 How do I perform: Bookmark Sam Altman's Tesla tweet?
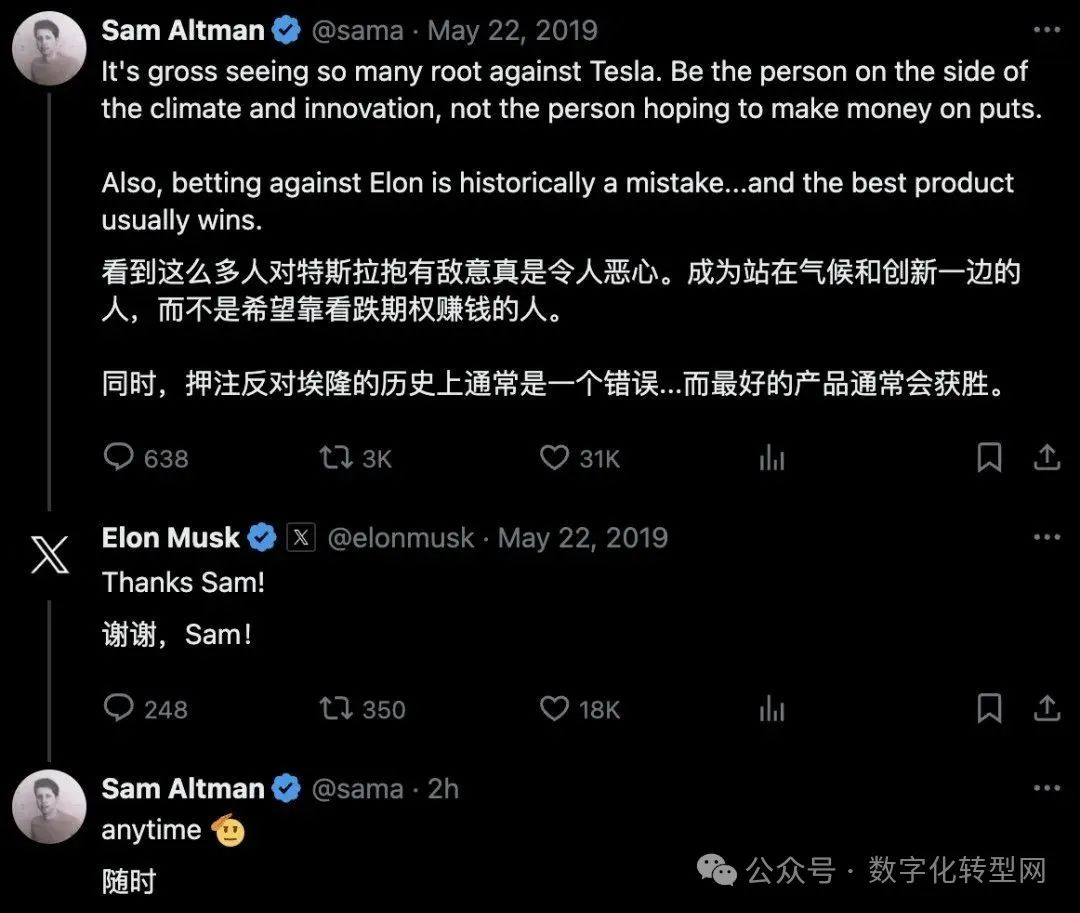[989, 458]
